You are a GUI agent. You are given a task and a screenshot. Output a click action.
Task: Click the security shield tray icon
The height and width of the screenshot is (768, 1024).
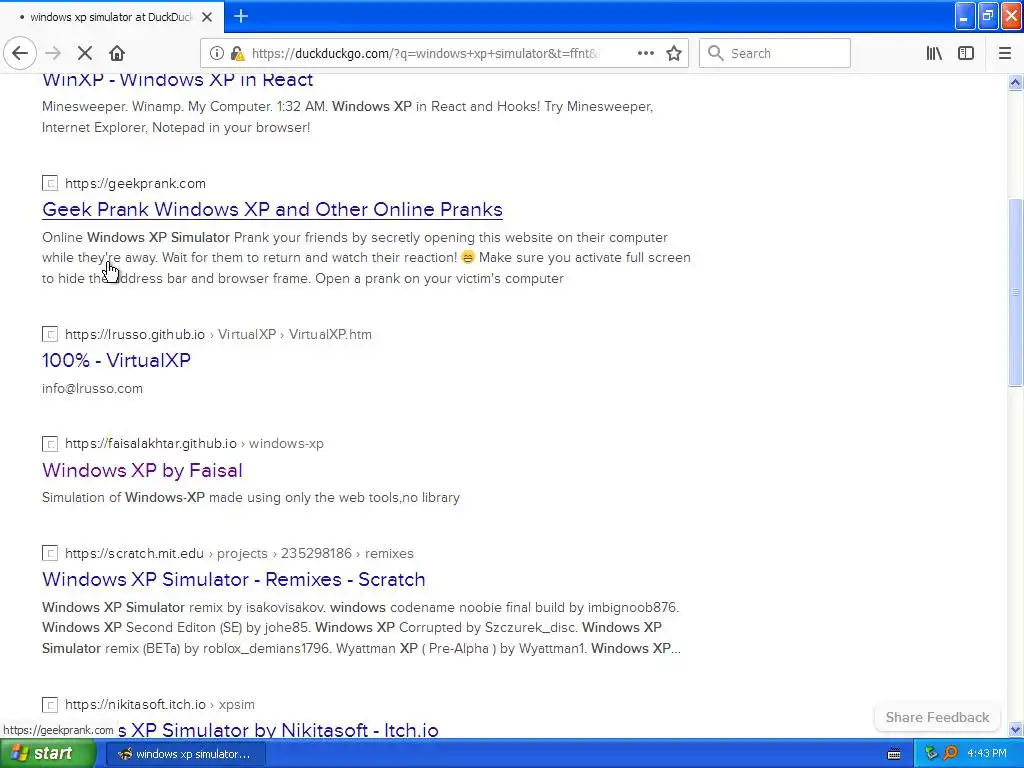pyautogui.click(x=931, y=754)
